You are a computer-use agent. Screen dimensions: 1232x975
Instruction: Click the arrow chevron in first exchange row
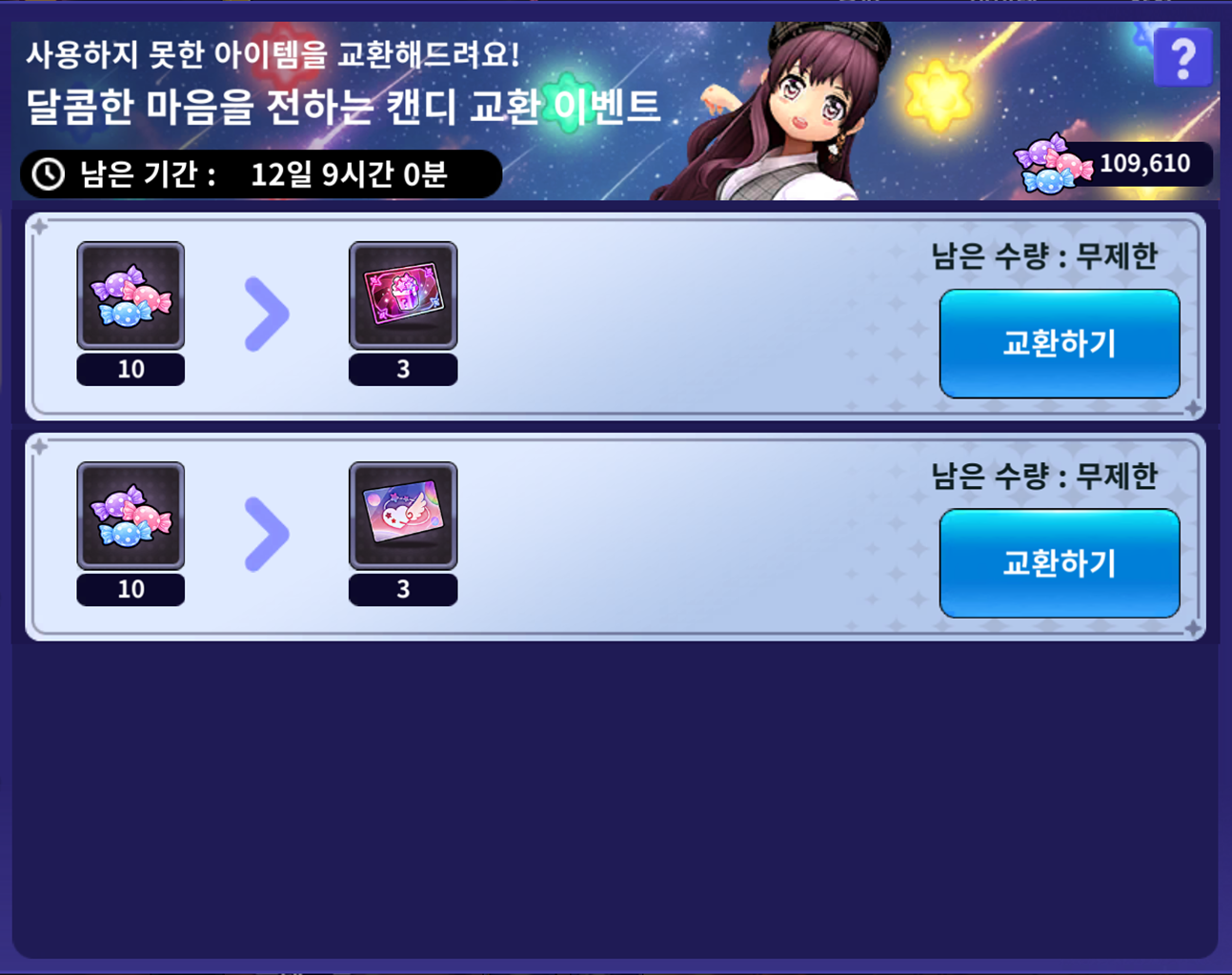tap(267, 315)
